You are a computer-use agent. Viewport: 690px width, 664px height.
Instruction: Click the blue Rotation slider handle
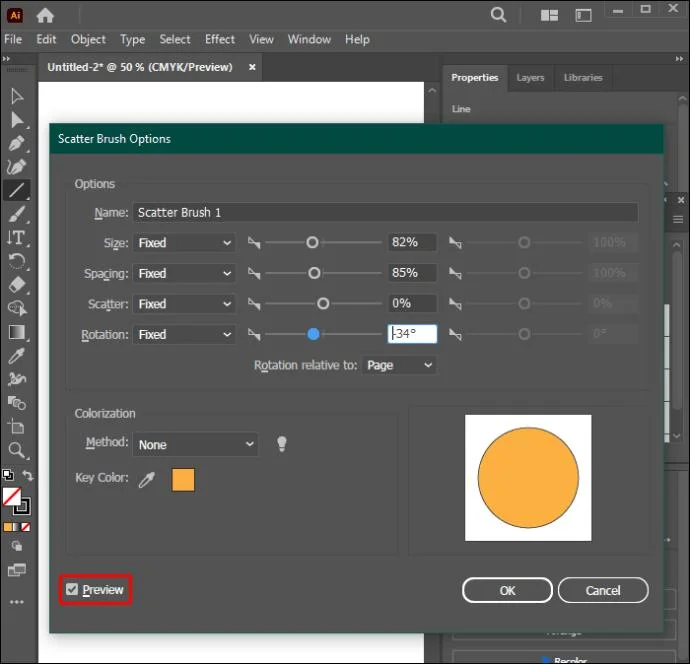click(x=313, y=334)
